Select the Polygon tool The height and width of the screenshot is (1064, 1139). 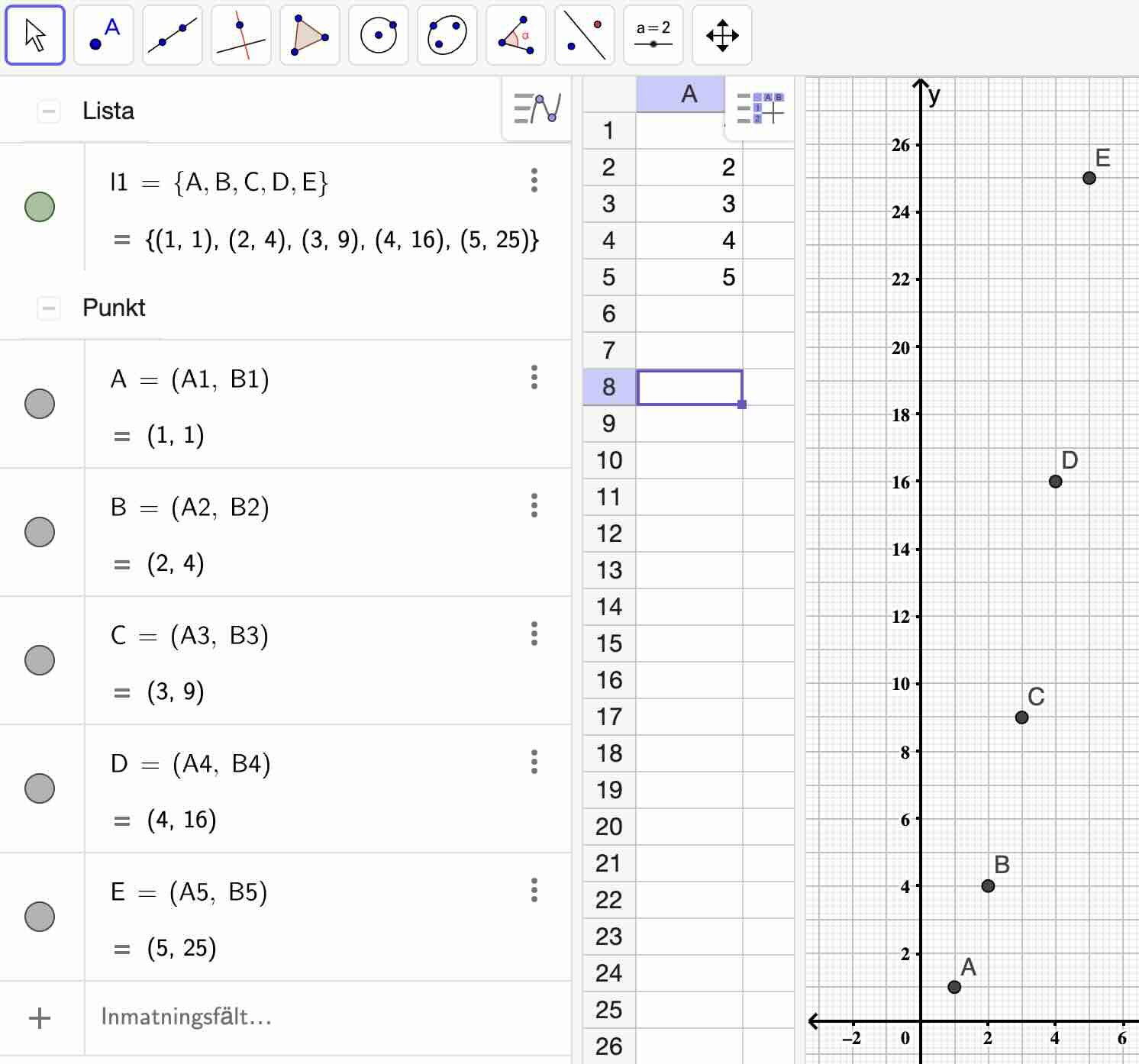(309, 34)
